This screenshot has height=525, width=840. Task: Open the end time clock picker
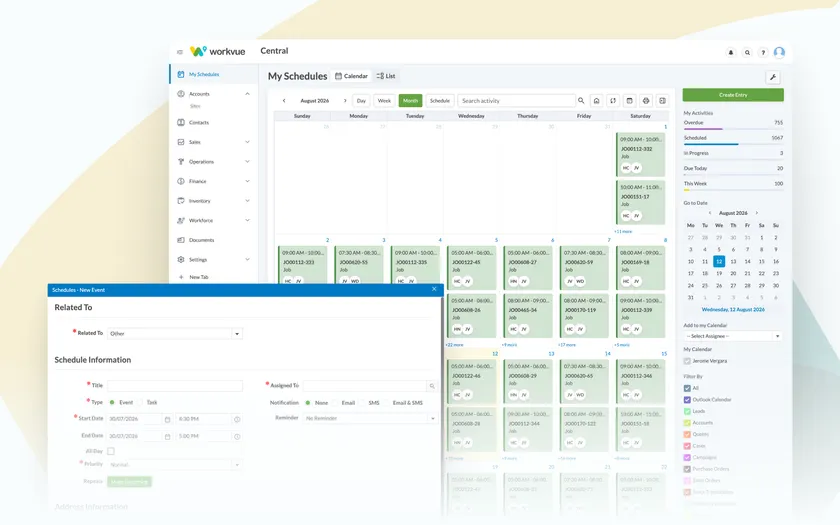coord(237,437)
